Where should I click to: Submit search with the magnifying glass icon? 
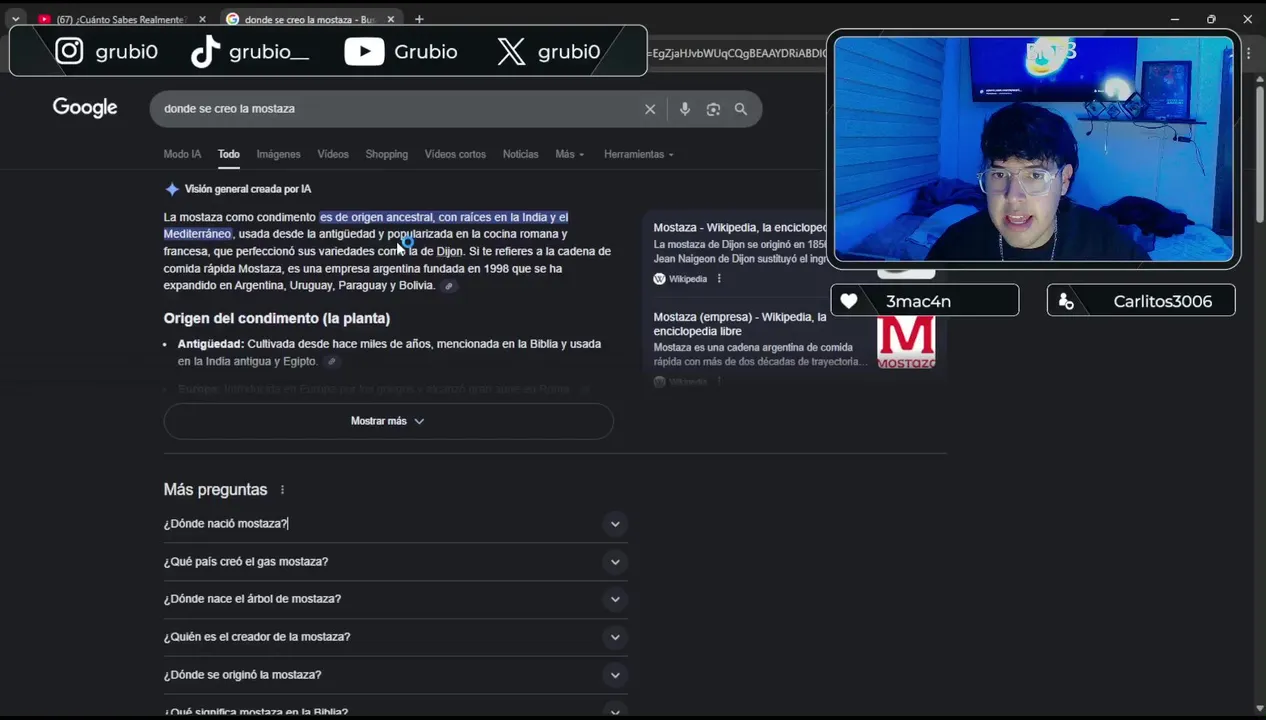[x=741, y=109]
